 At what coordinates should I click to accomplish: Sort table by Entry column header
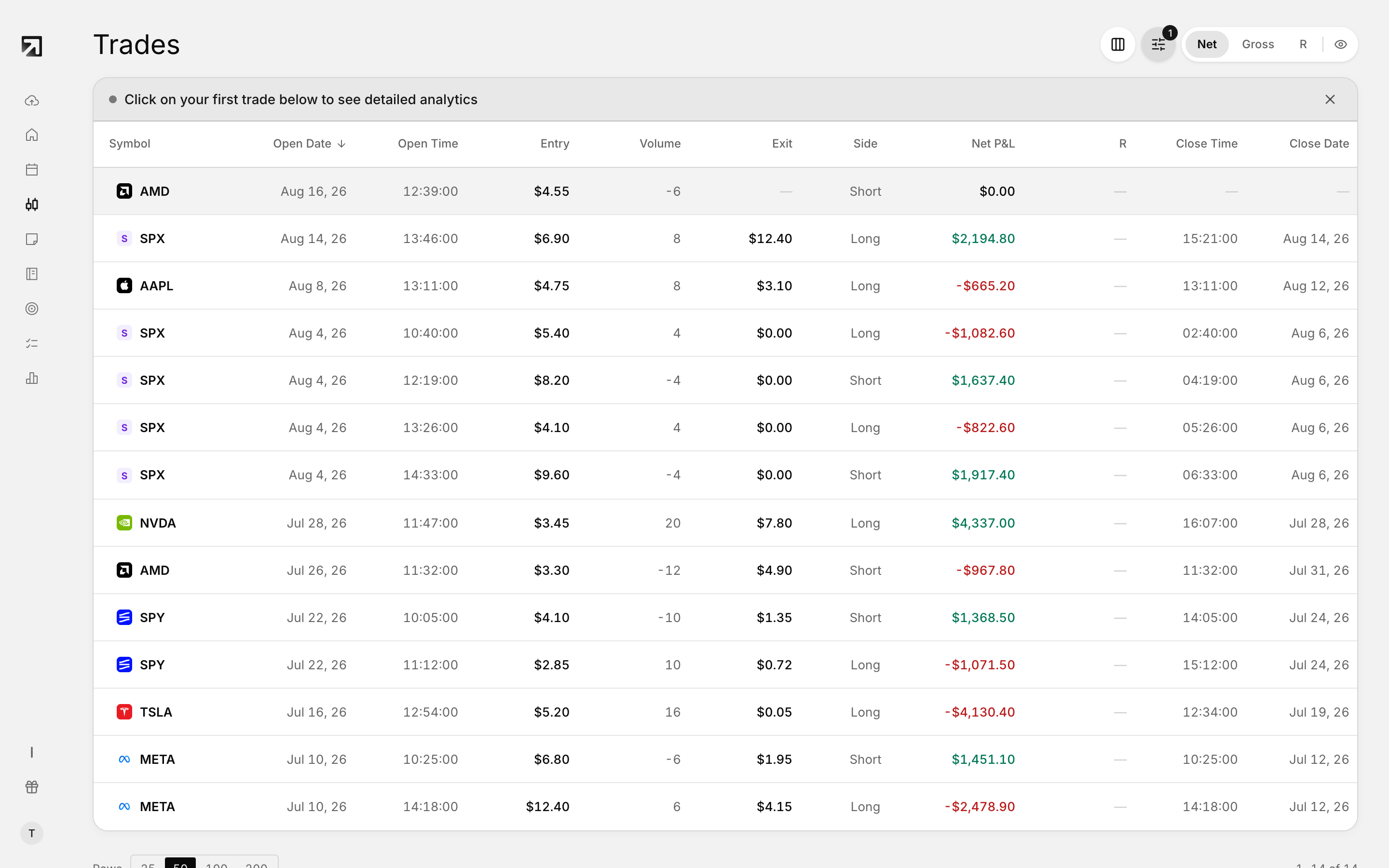click(555, 144)
